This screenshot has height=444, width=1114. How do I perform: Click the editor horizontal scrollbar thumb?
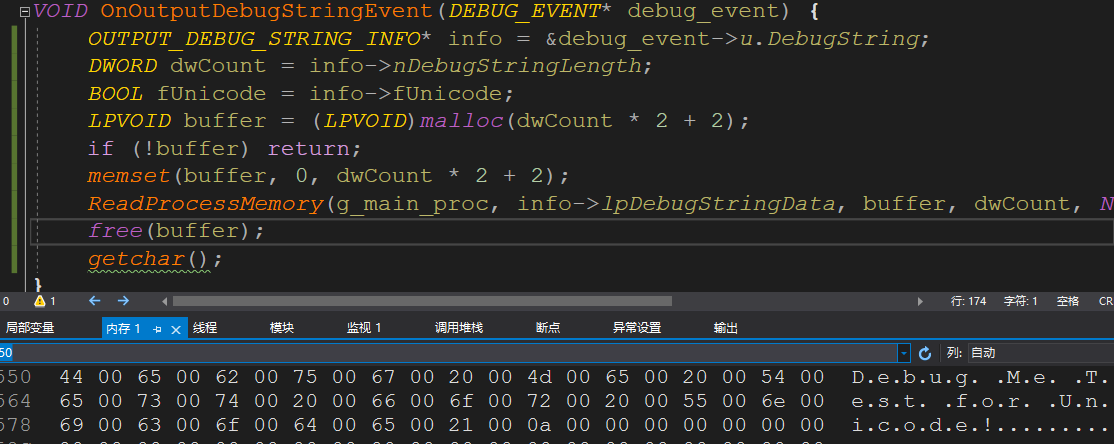click(422, 301)
